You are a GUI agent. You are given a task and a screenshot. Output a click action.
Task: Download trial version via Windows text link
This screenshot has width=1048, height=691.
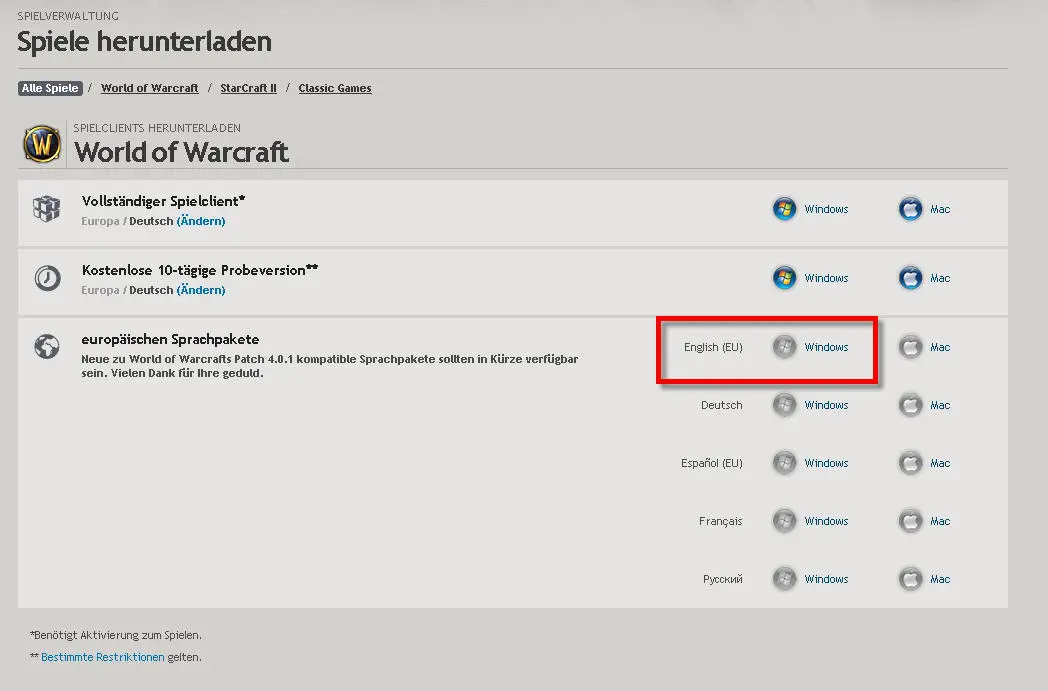pos(826,278)
